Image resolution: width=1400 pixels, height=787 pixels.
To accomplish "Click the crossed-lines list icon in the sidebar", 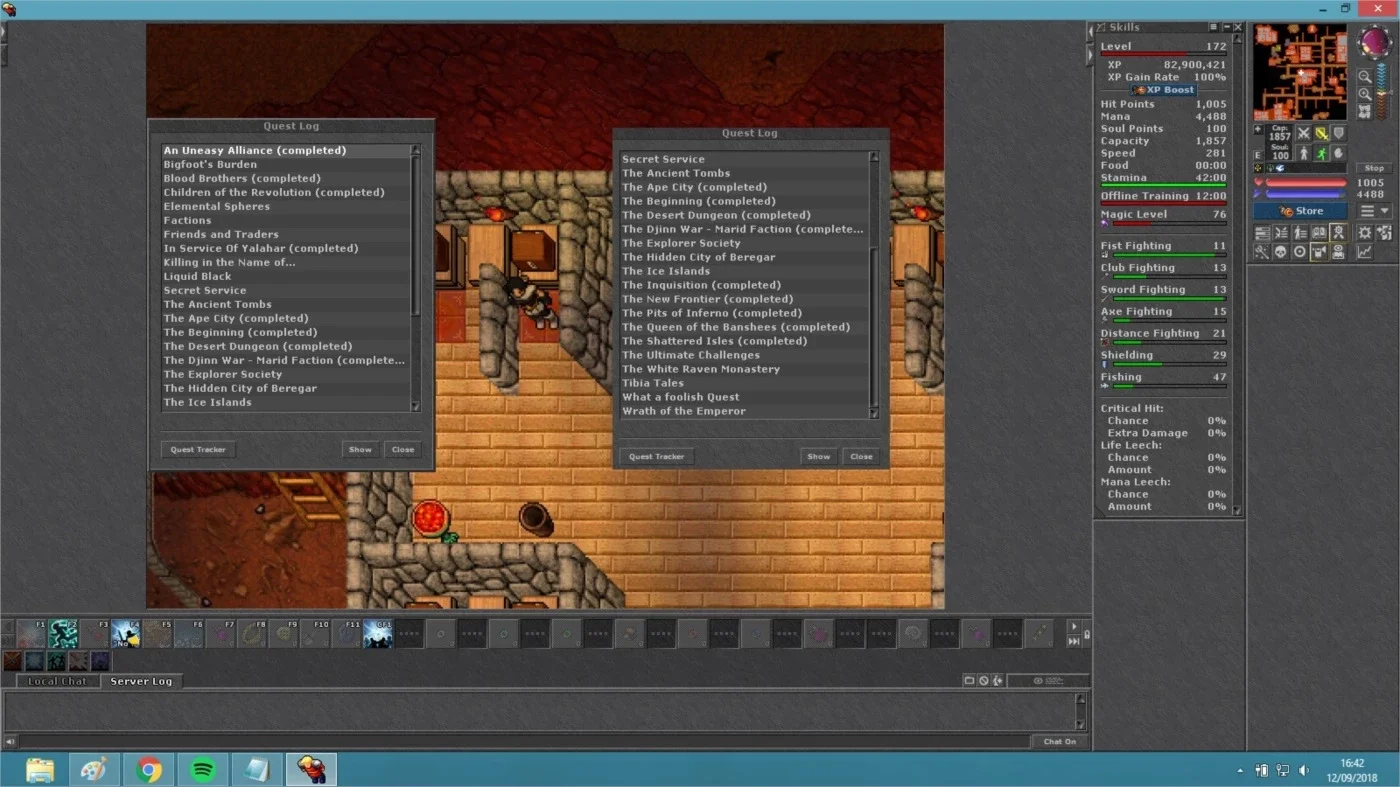I will [x=1281, y=232].
